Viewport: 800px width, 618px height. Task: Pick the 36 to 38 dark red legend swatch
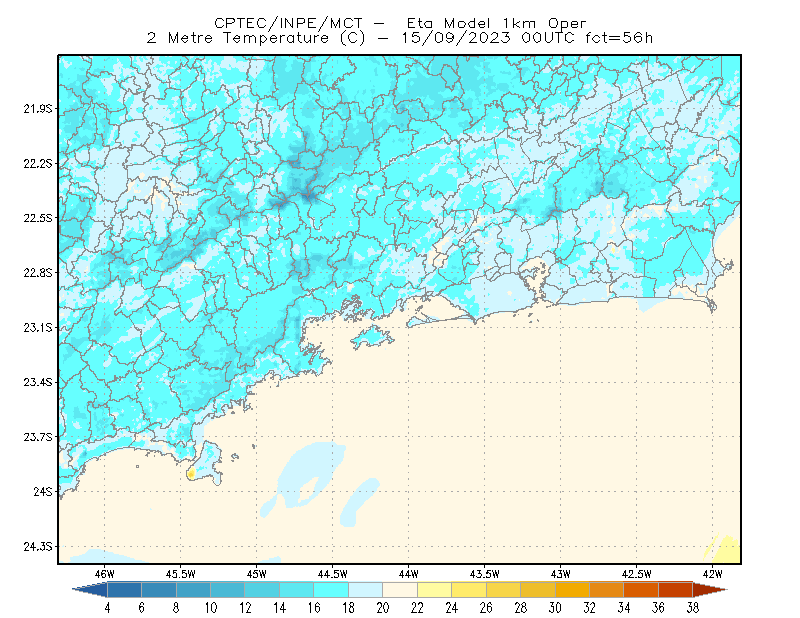pos(676,590)
